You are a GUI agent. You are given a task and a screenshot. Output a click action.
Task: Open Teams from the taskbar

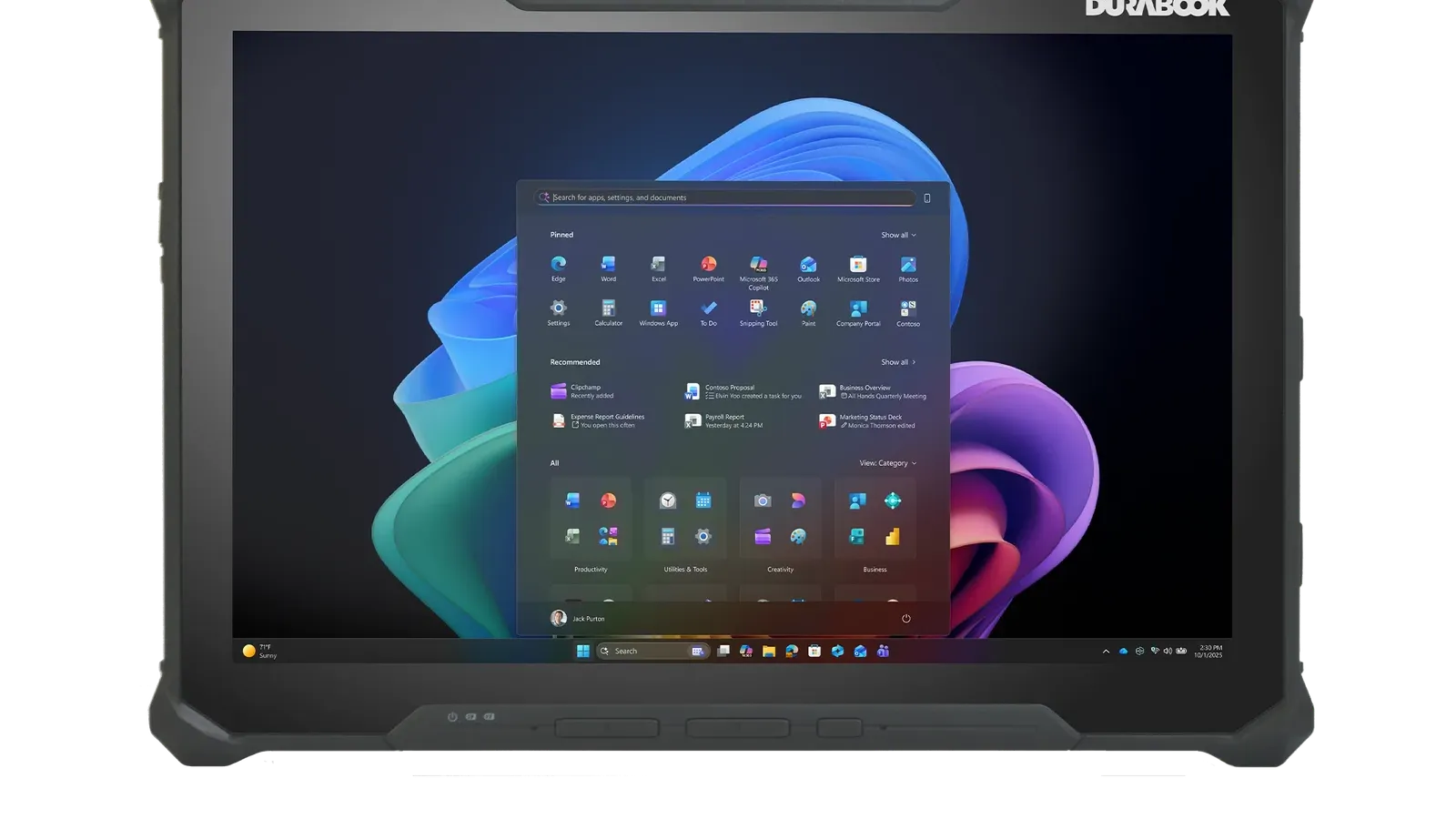(x=883, y=652)
